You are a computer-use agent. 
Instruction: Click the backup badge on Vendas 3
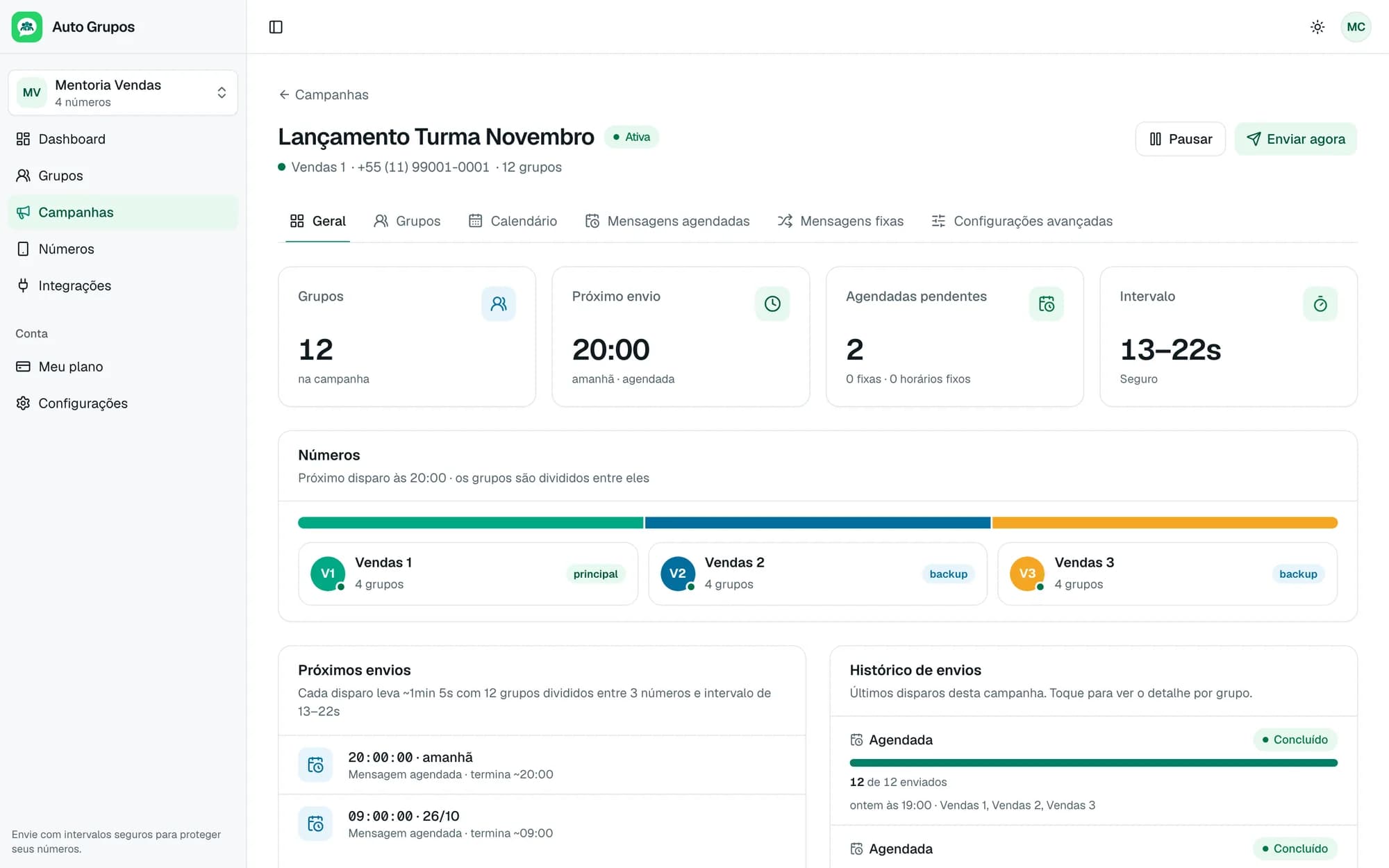pyautogui.click(x=1298, y=574)
